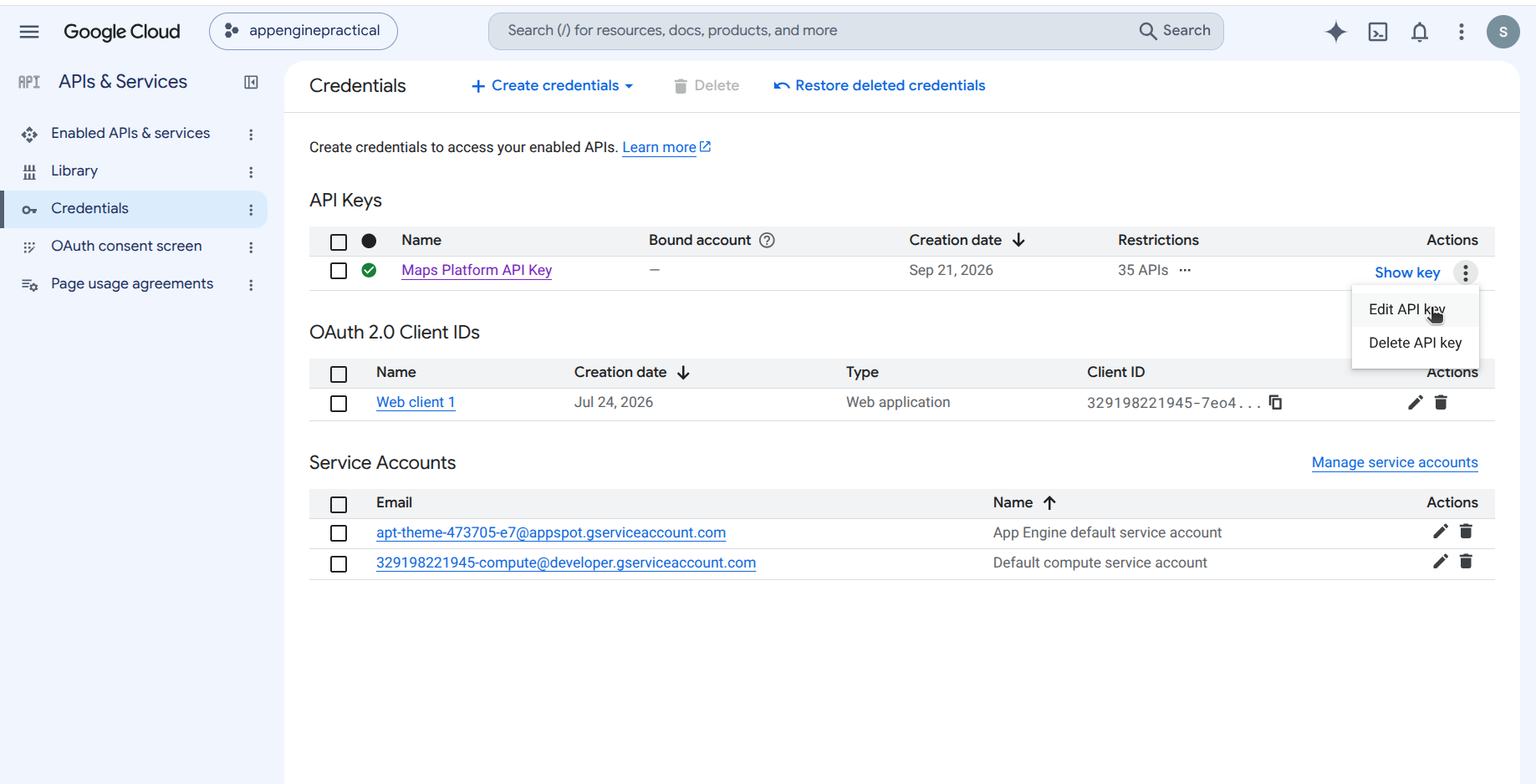
Task: Open the account avatar S
Action: coord(1503,32)
